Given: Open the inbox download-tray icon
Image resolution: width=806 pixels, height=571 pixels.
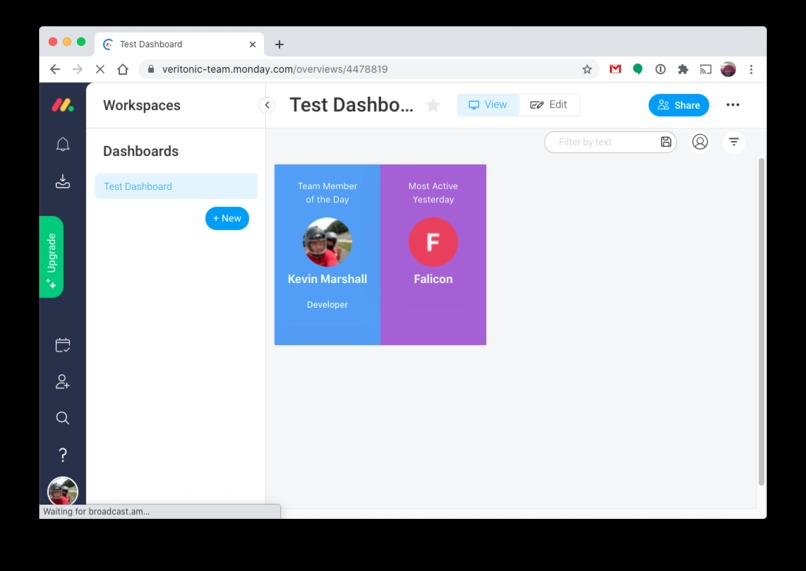Looking at the screenshot, I should pyautogui.click(x=63, y=181).
